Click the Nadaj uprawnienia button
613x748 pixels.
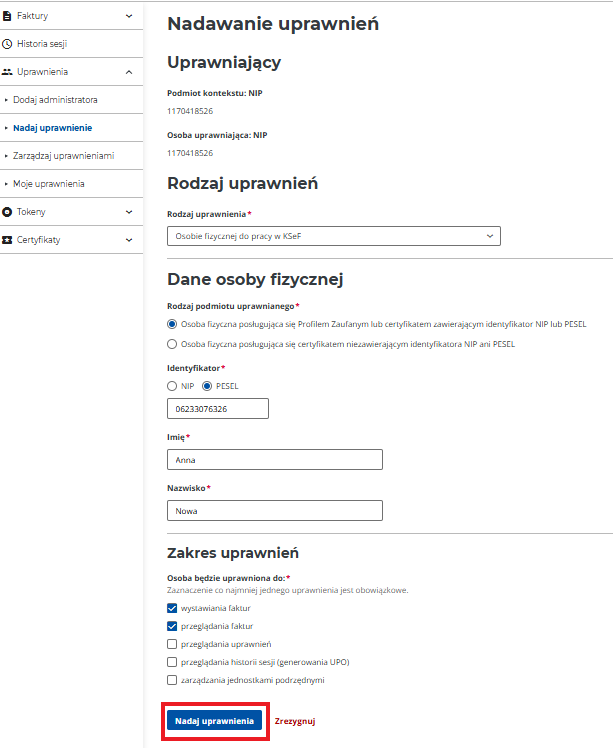[x=214, y=720]
